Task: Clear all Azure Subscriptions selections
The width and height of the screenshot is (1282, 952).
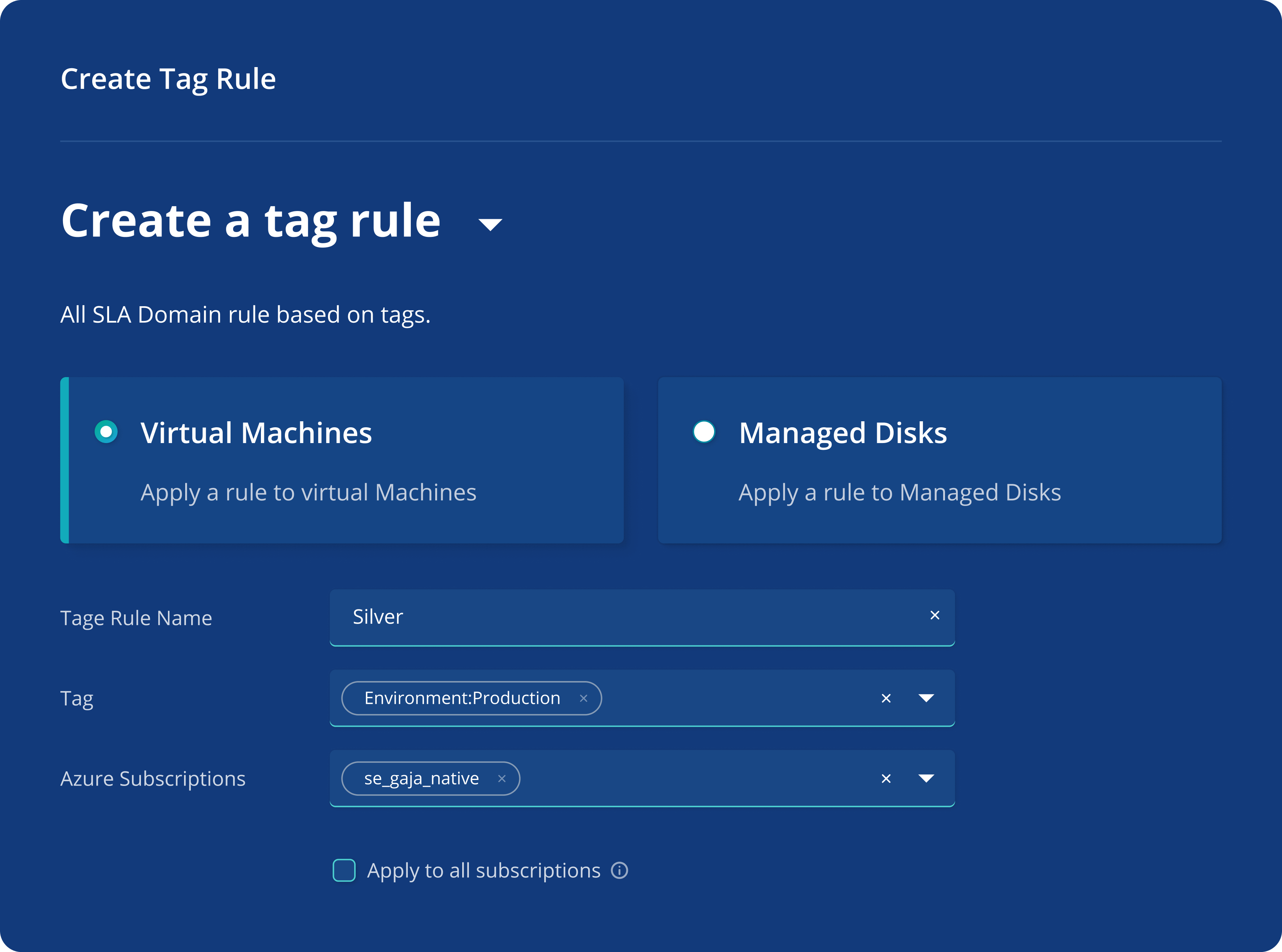Action: pos(885,778)
